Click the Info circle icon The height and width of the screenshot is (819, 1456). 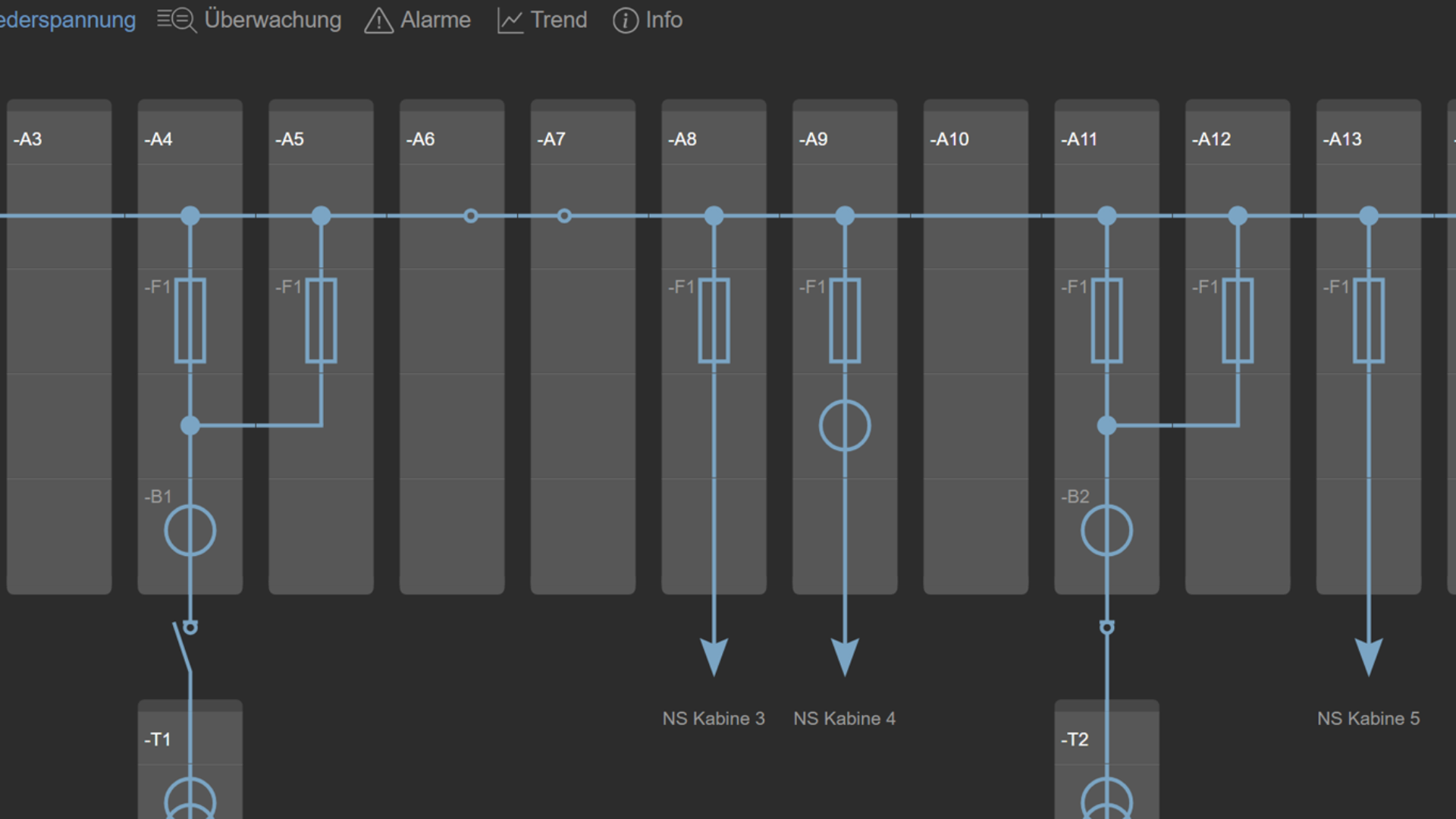point(626,20)
